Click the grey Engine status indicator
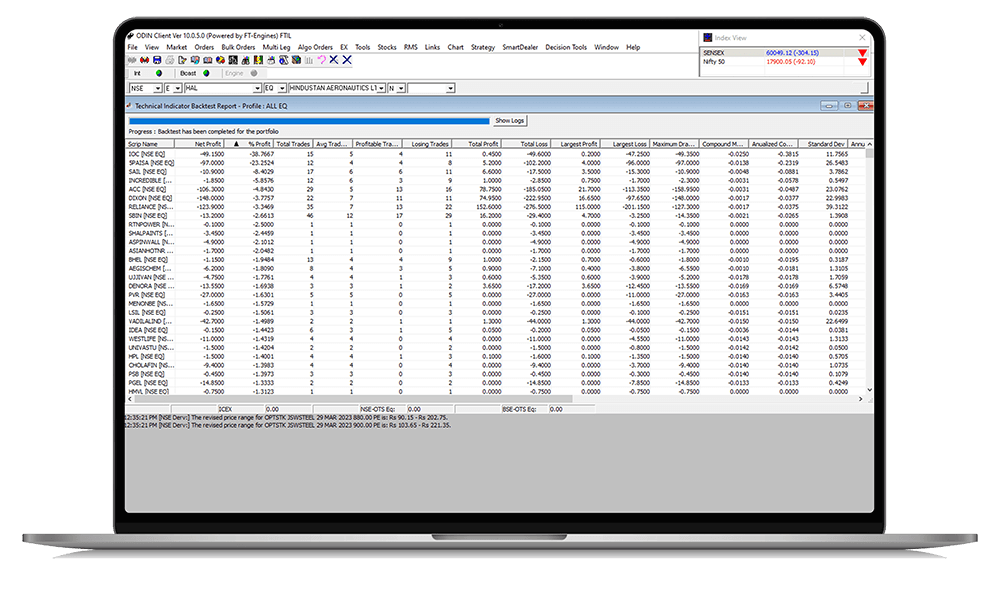The width and height of the screenshot is (1000, 594). (x=254, y=73)
